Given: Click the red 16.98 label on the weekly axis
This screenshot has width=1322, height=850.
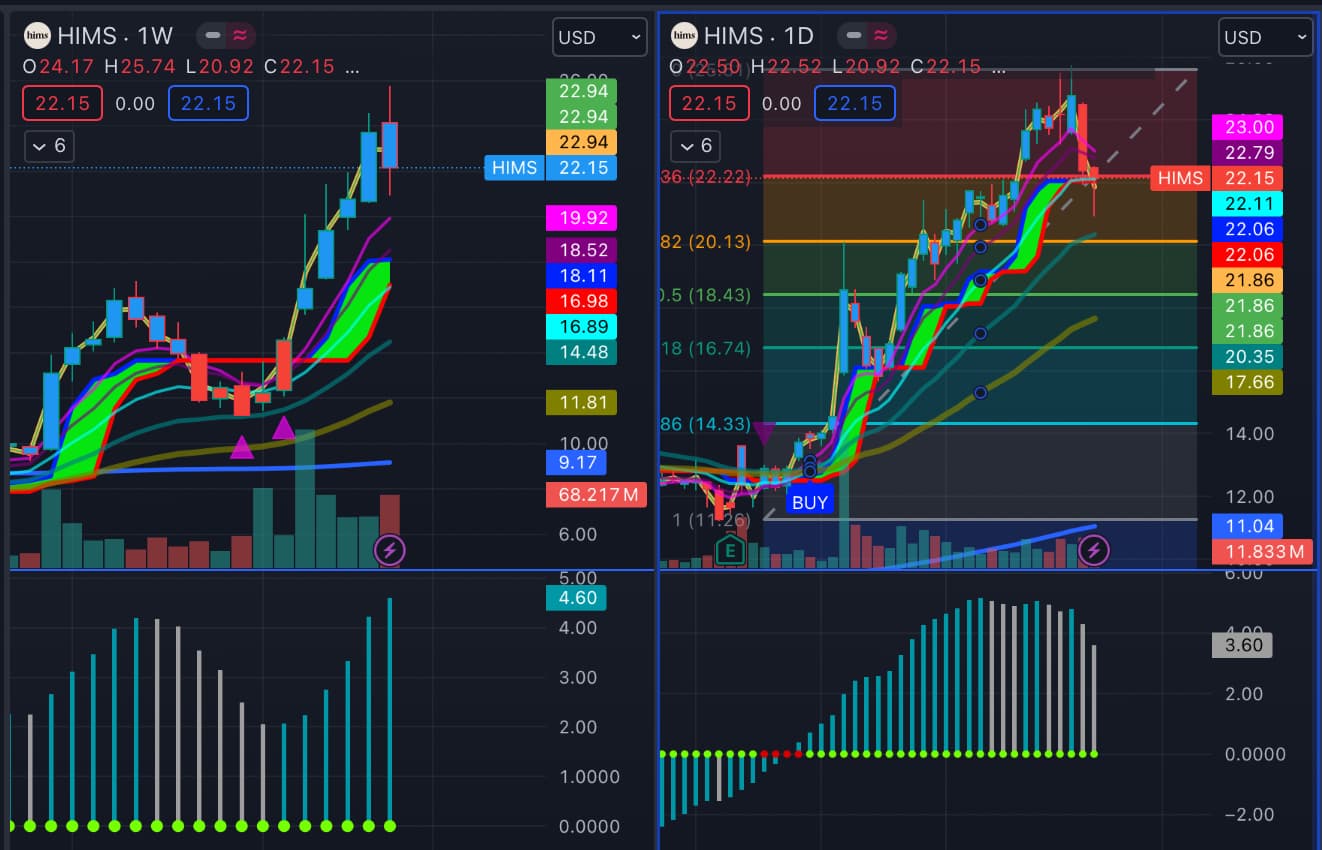Looking at the screenshot, I should click(582, 300).
